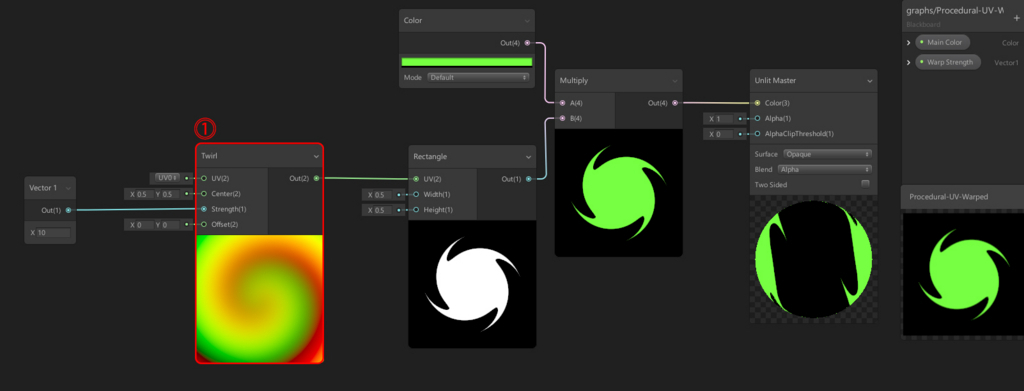Collapse the Multiply node chevron
This screenshot has height=391, width=1024.
coord(675,81)
